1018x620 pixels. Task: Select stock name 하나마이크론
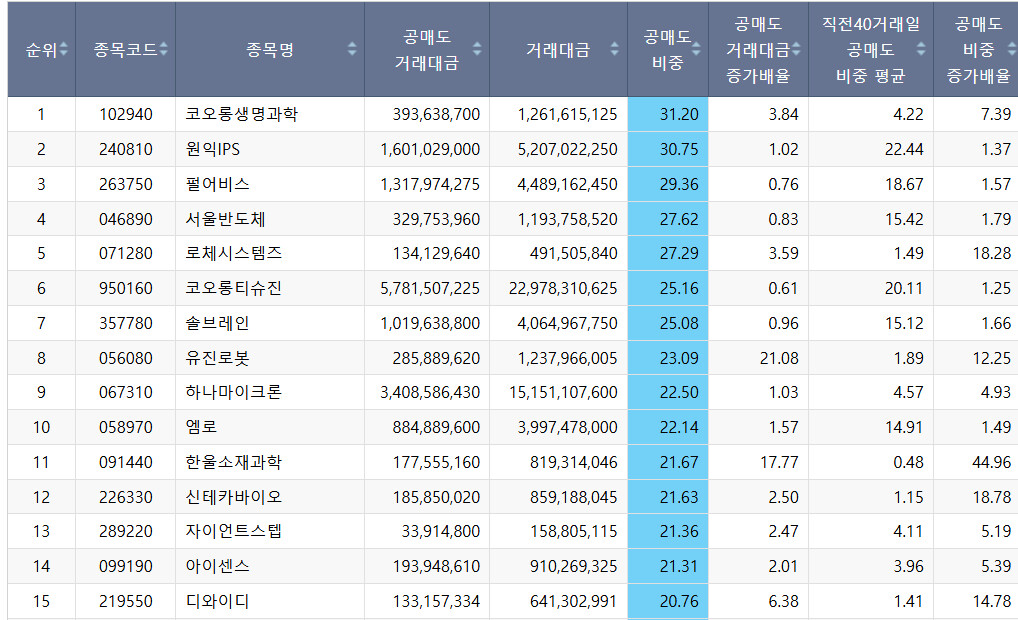pos(234,392)
